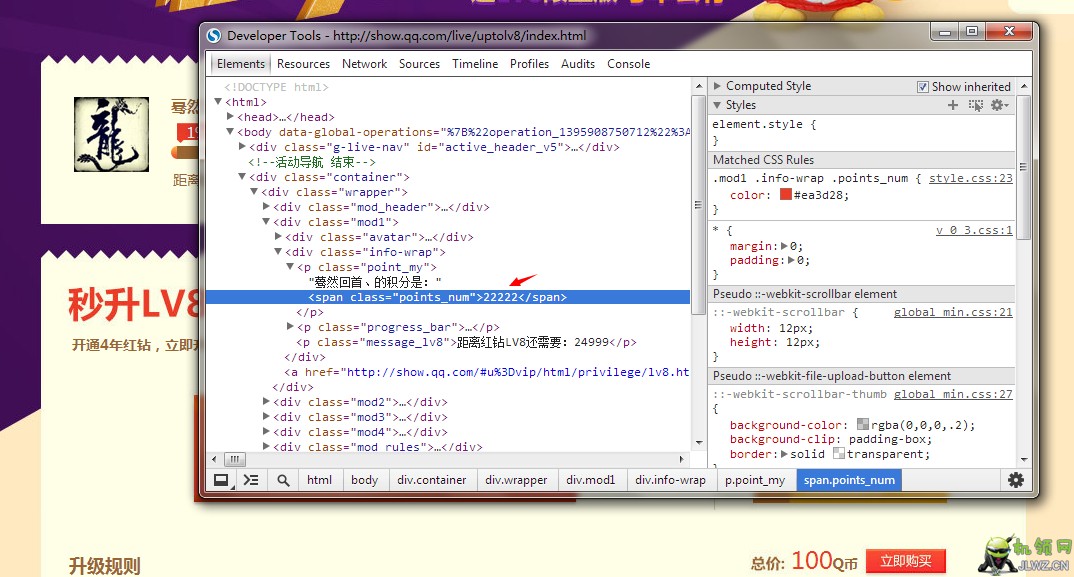Image resolution: width=1074 pixels, height=577 pixels.
Task: Select the span.points_num breadcrumb
Action: 849,480
